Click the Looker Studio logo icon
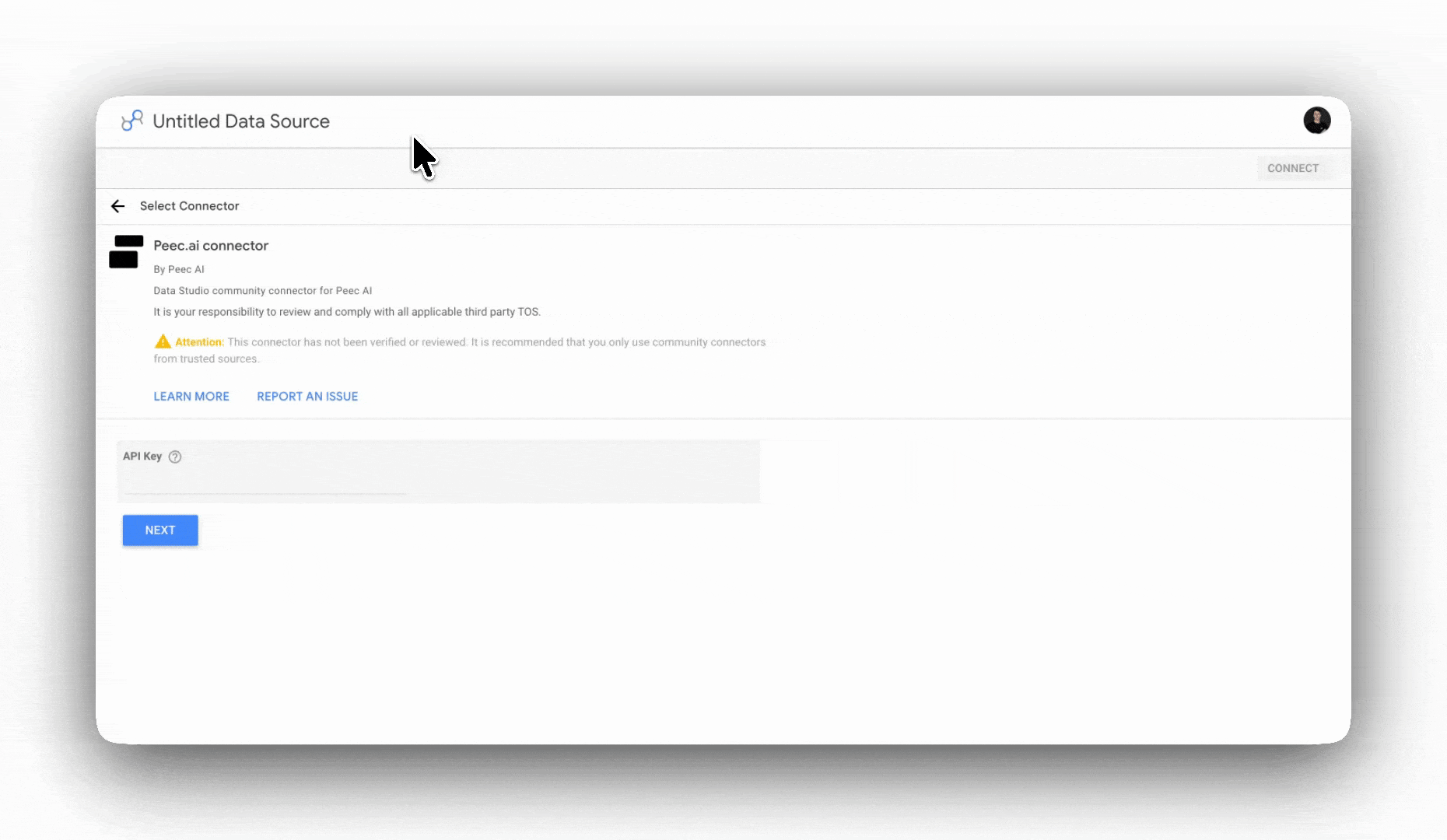1447x840 pixels. pyautogui.click(x=132, y=121)
